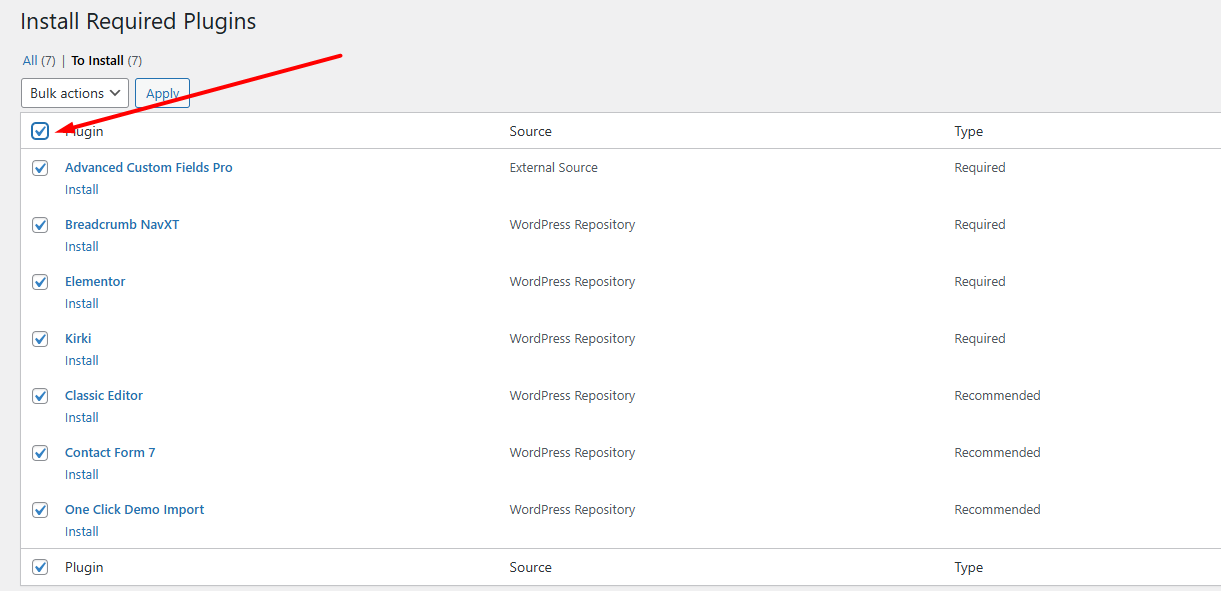This screenshot has height=591, width=1221.
Task: Deselect the Elementor plugin checkbox
Action: click(x=40, y=282)
